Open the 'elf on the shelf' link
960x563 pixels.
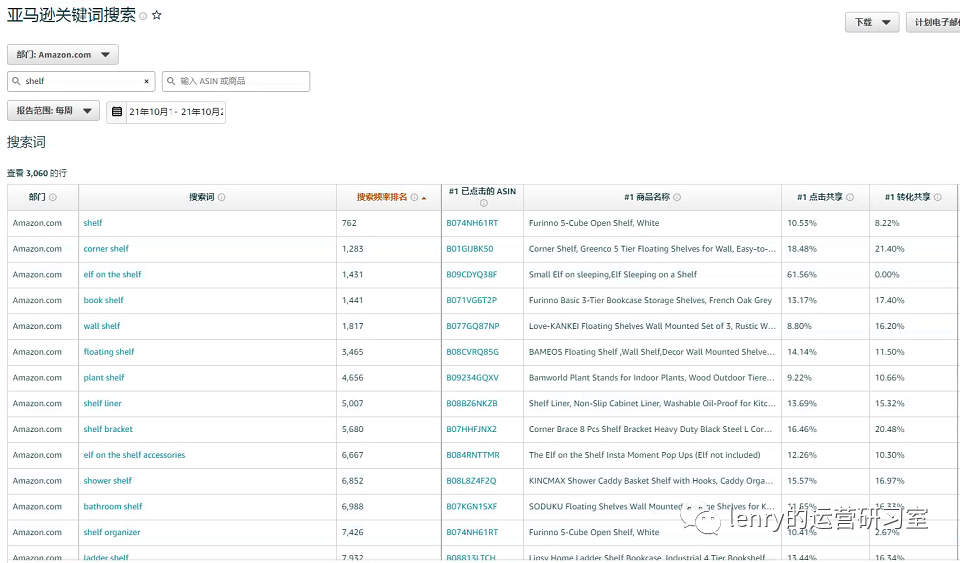pos(112,274)
